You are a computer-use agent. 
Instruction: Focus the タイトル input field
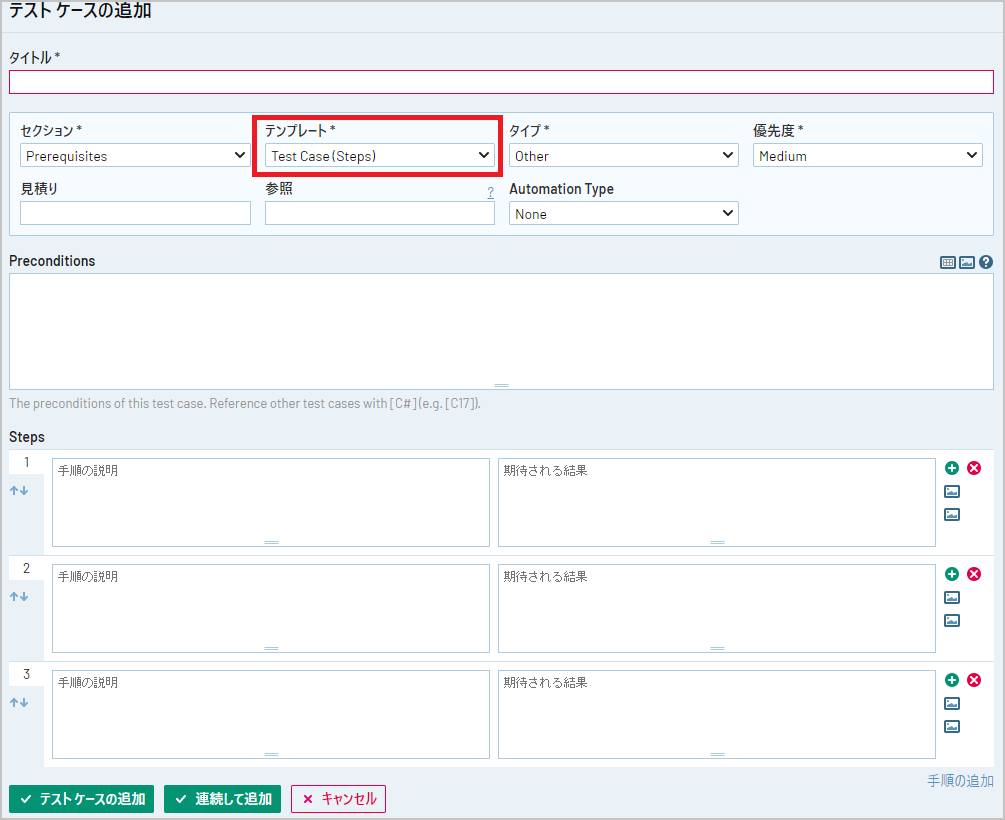coord(501,82)
